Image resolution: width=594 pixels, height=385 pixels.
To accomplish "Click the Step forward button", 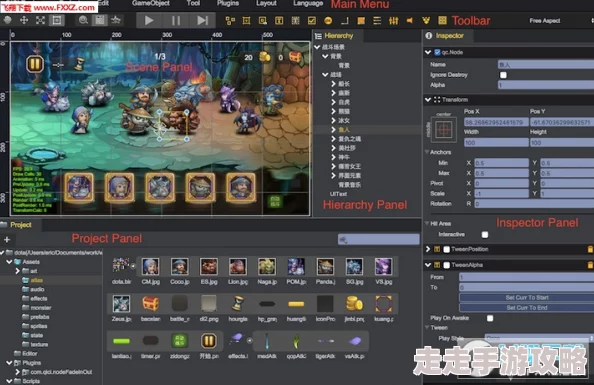I will [x=203, y=20].
